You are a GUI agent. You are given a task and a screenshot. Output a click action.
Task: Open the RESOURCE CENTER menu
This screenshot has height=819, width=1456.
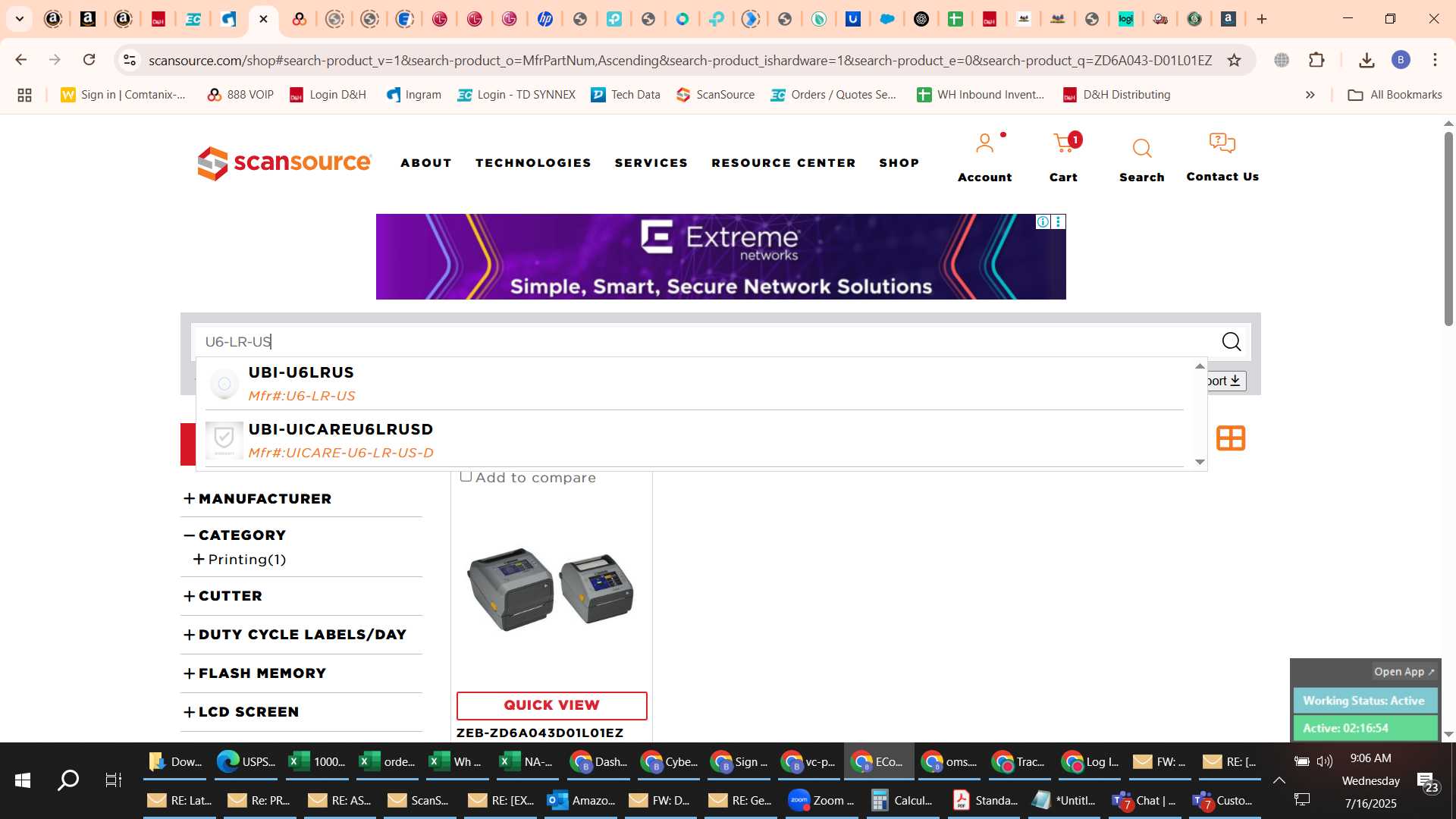pyautogui.click(x=783, y=163)
